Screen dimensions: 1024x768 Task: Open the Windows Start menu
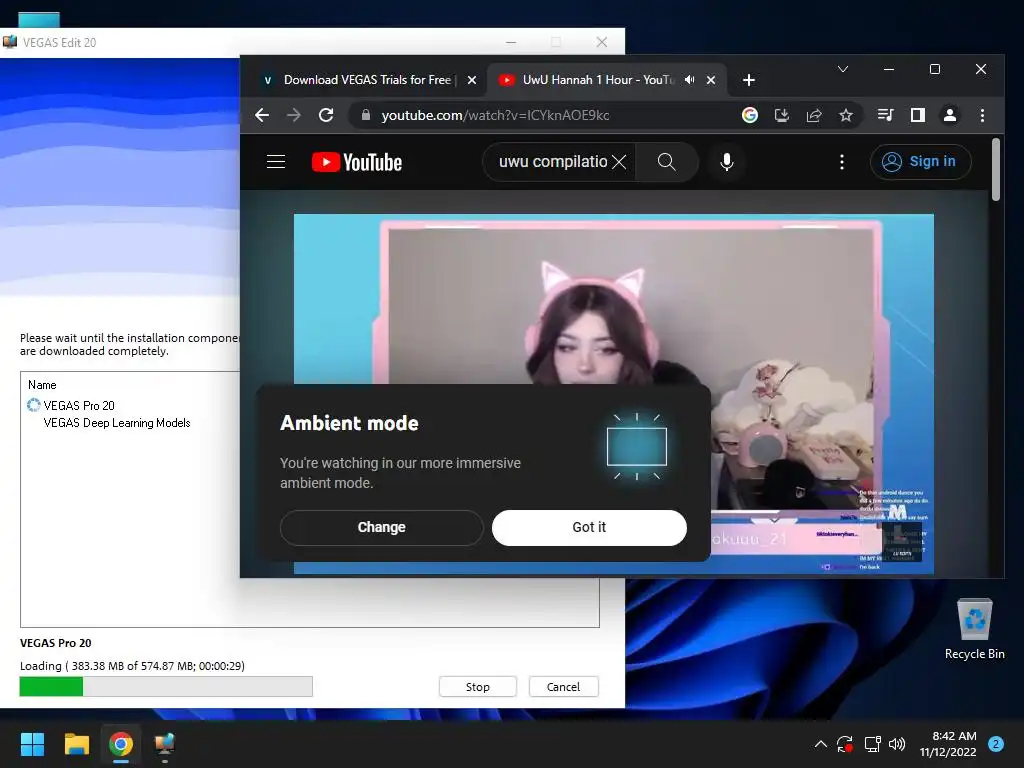click(32, 744)
